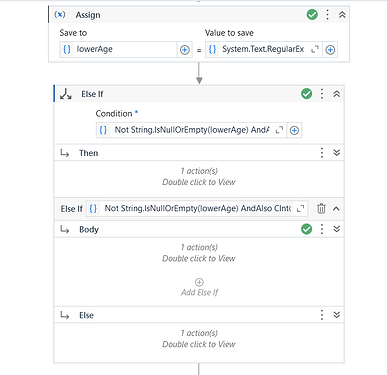Open the Assign activity three-dot menu
387x375 pixels.
pyautogui.click(x=328, y=15)
